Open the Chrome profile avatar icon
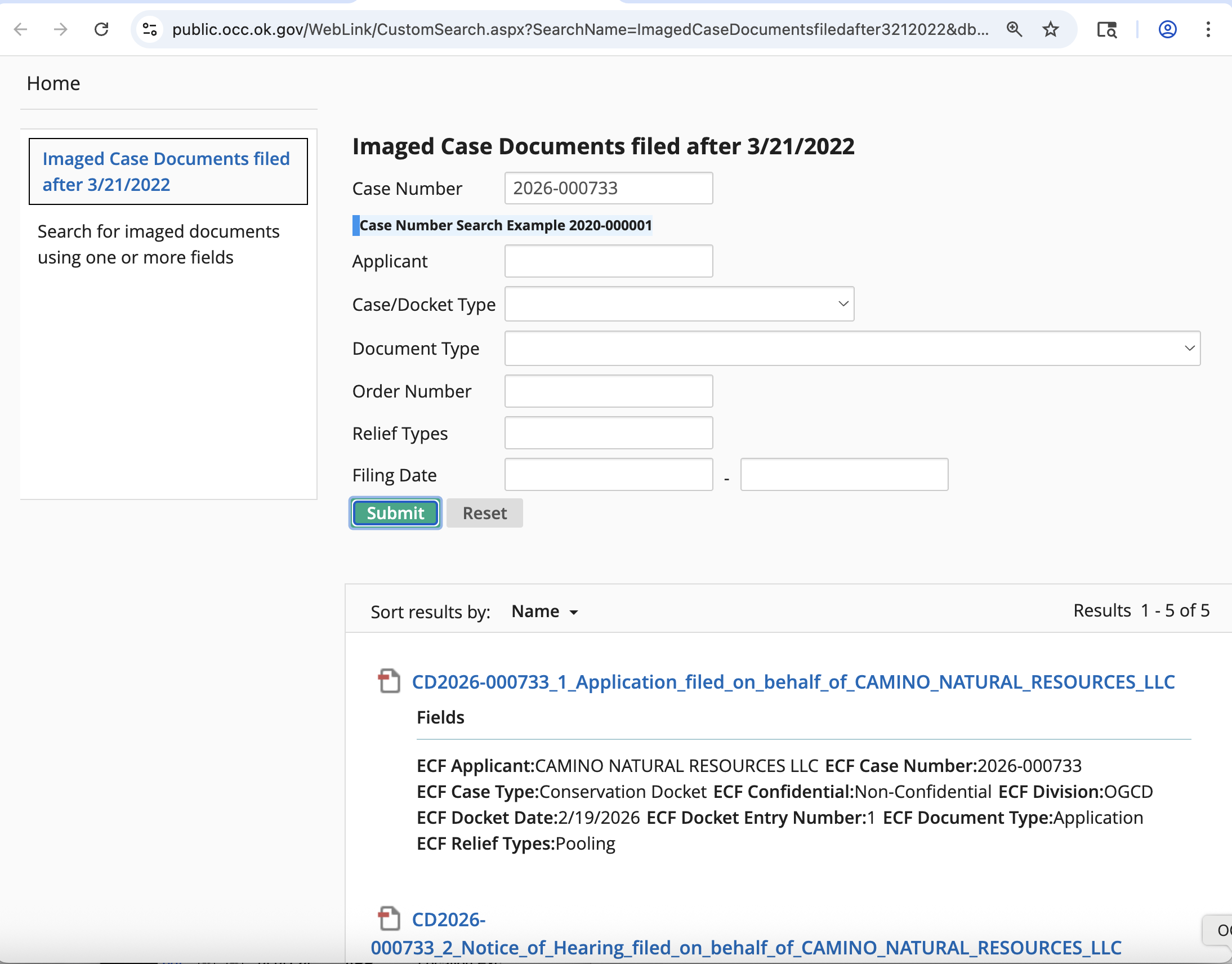Screen dimensions: 1232x964 (x=1167, y=29)
